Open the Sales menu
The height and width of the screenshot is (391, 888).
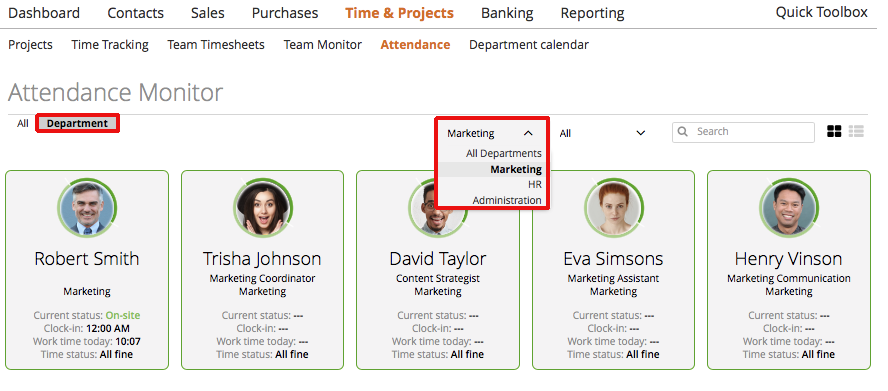click(x=208, y=12)
